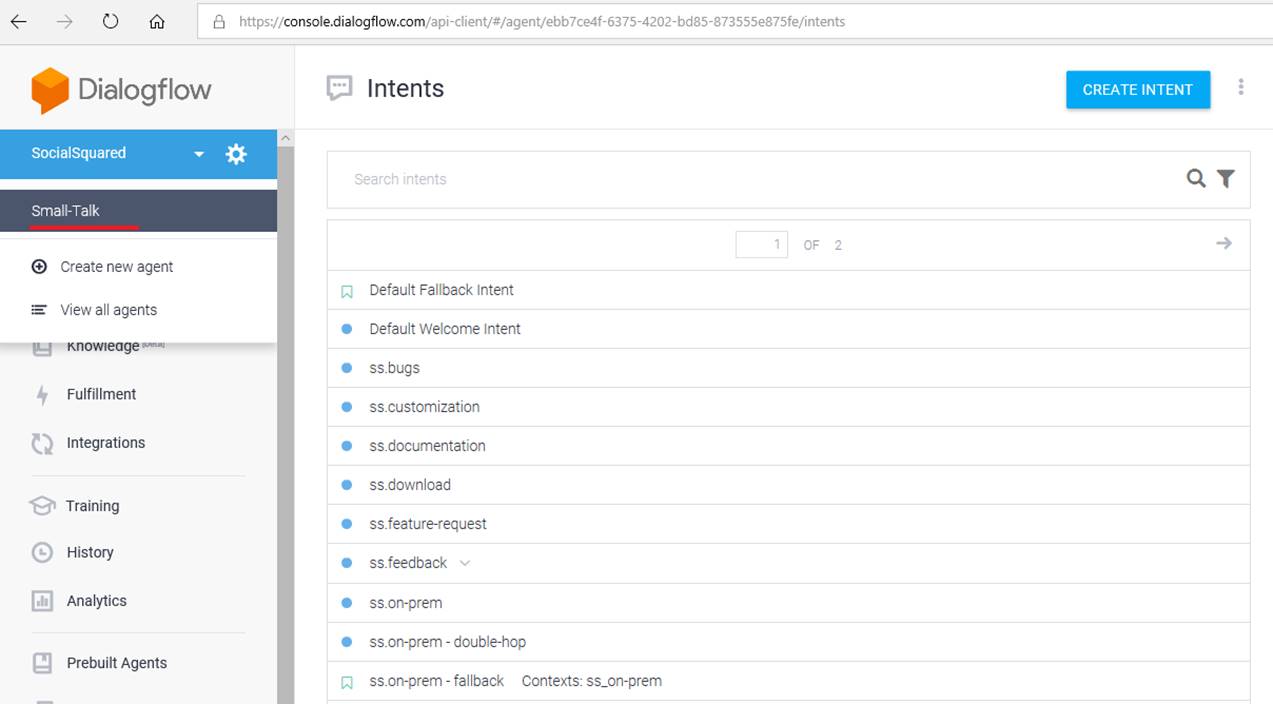Open the Default Welcome Intent
The image size is (1273, 704).
click(445, 329)
